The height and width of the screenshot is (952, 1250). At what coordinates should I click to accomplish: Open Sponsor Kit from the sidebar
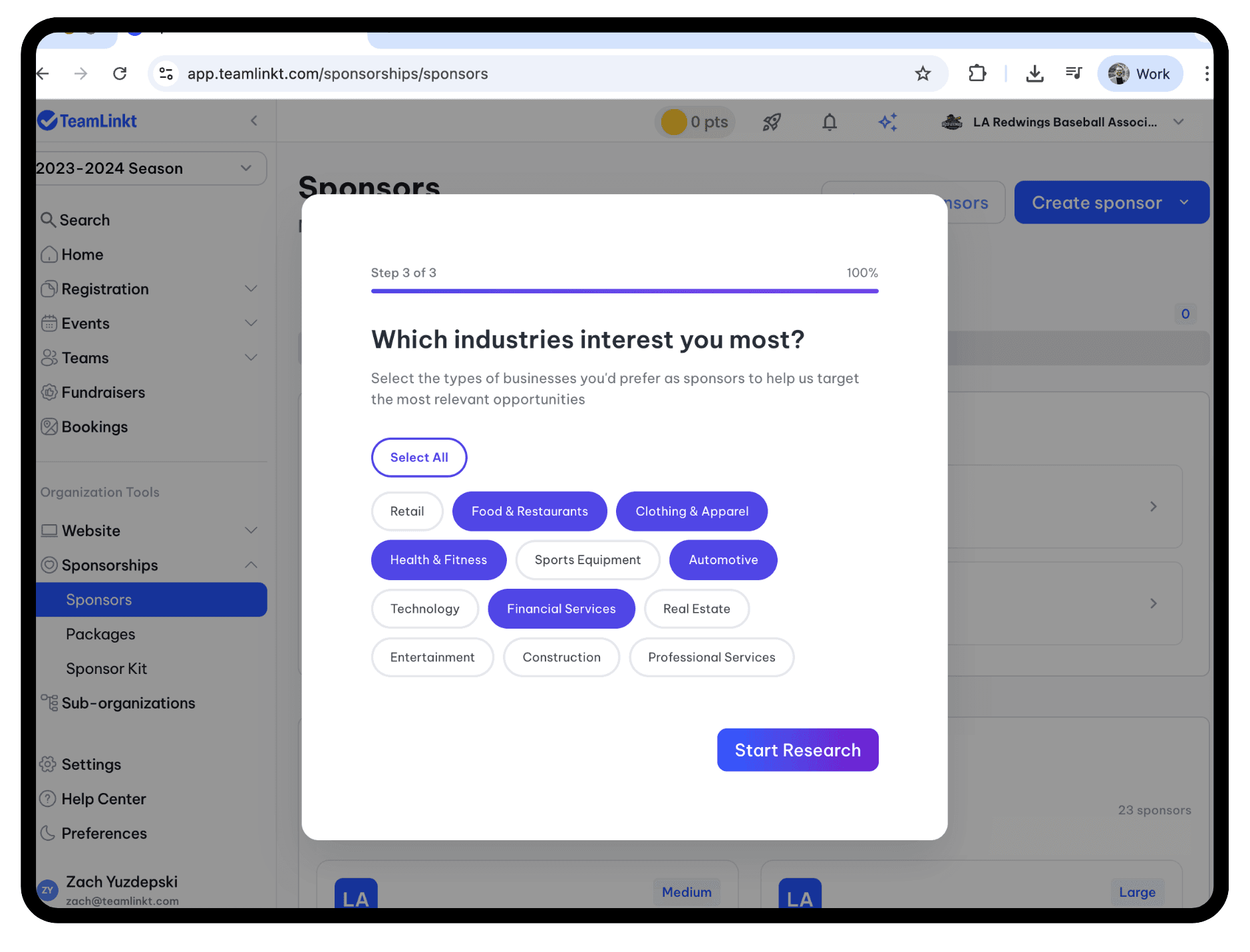point(106,668)
